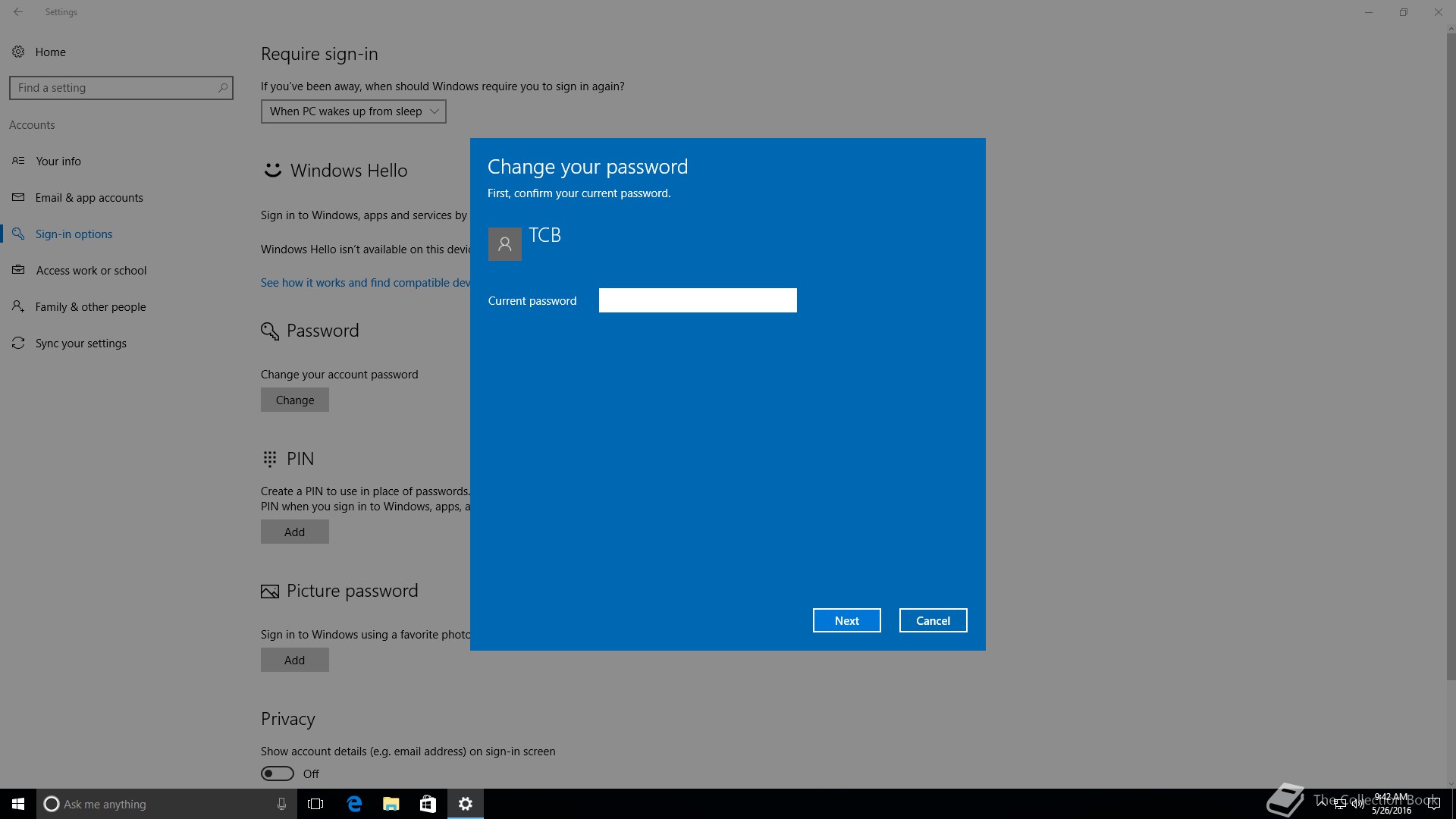Viewport: 1456px width, 819px height.
Task: Toggle show account details switch
Action: [278, 773]
